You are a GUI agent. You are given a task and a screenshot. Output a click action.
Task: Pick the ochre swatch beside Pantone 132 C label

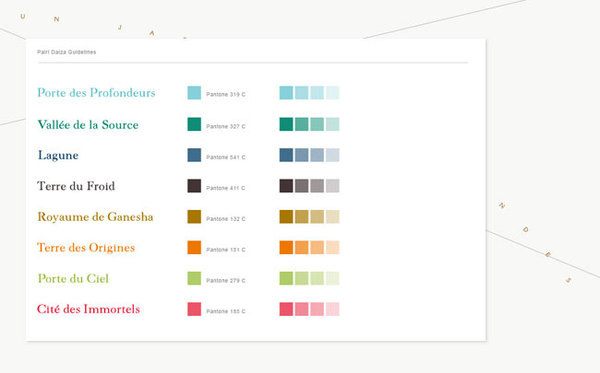pyautogui.click(x=194, y=217)
